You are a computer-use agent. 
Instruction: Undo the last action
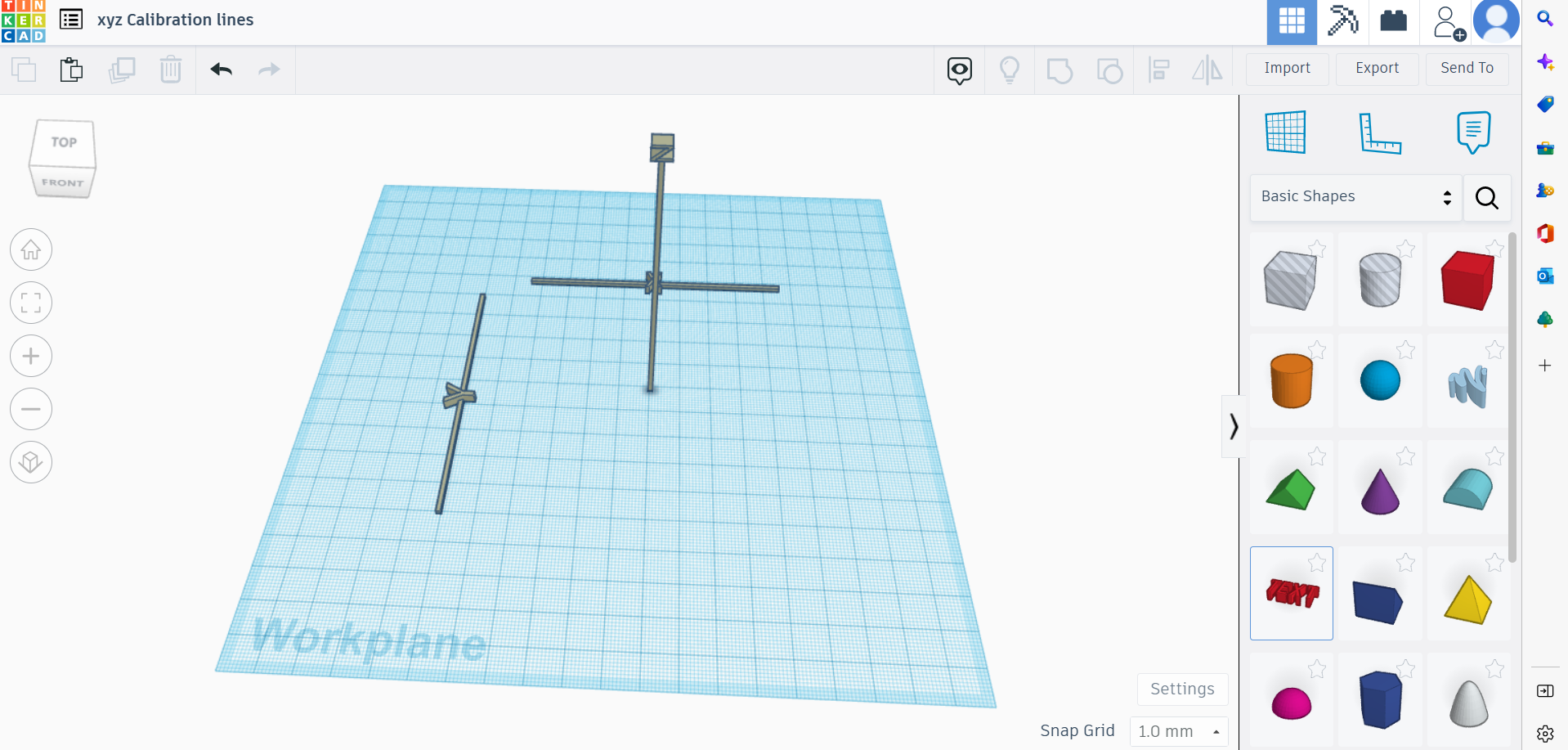tap(221, 70)
